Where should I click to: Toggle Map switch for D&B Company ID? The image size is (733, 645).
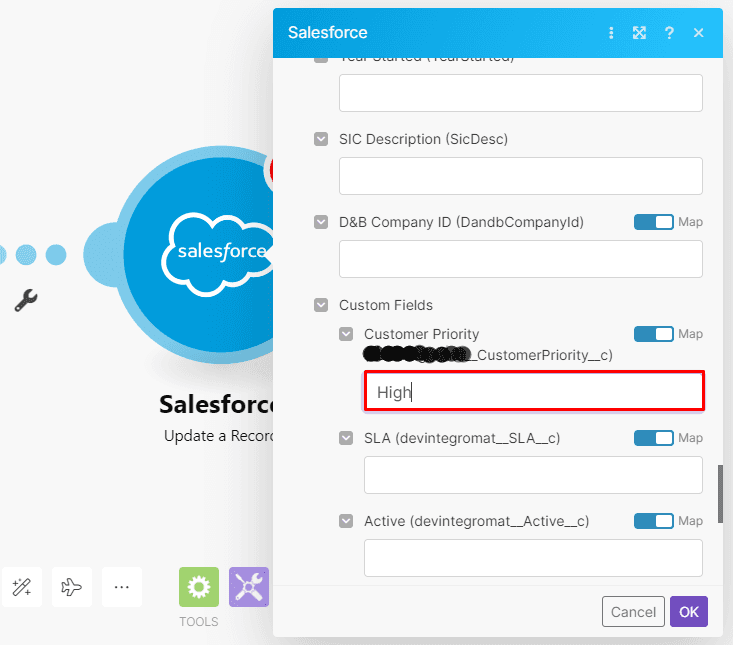click(x=654, y=222)
